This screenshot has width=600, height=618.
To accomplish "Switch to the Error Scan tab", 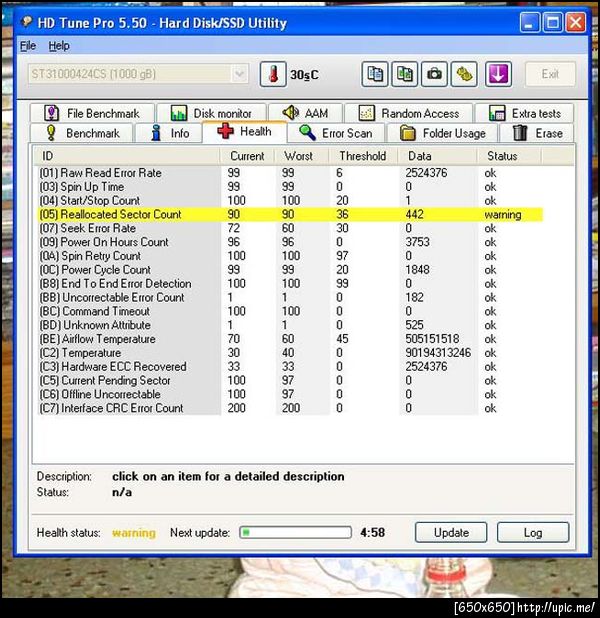I will point(336,133).
